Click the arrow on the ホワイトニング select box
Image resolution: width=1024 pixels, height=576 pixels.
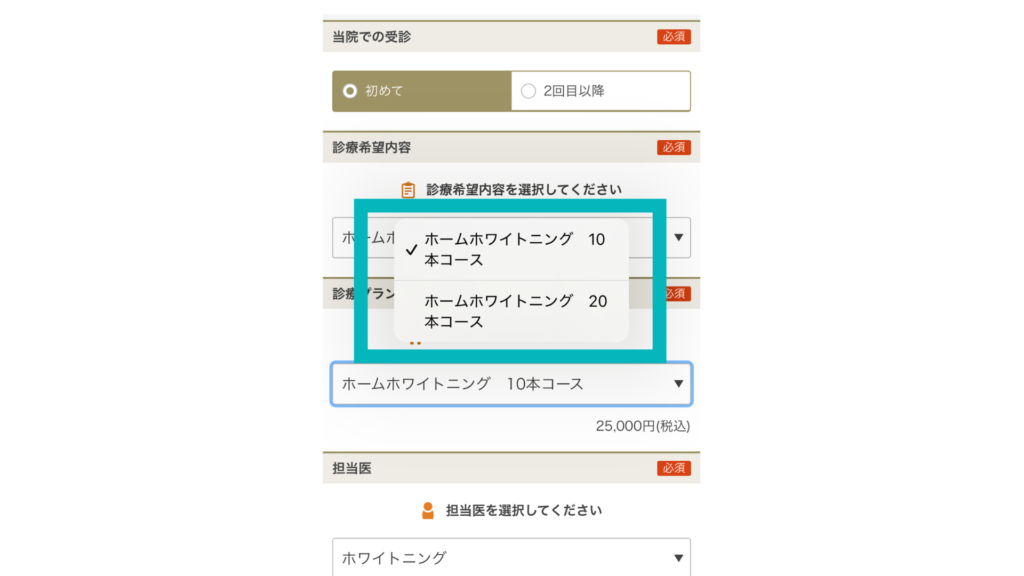679,558
